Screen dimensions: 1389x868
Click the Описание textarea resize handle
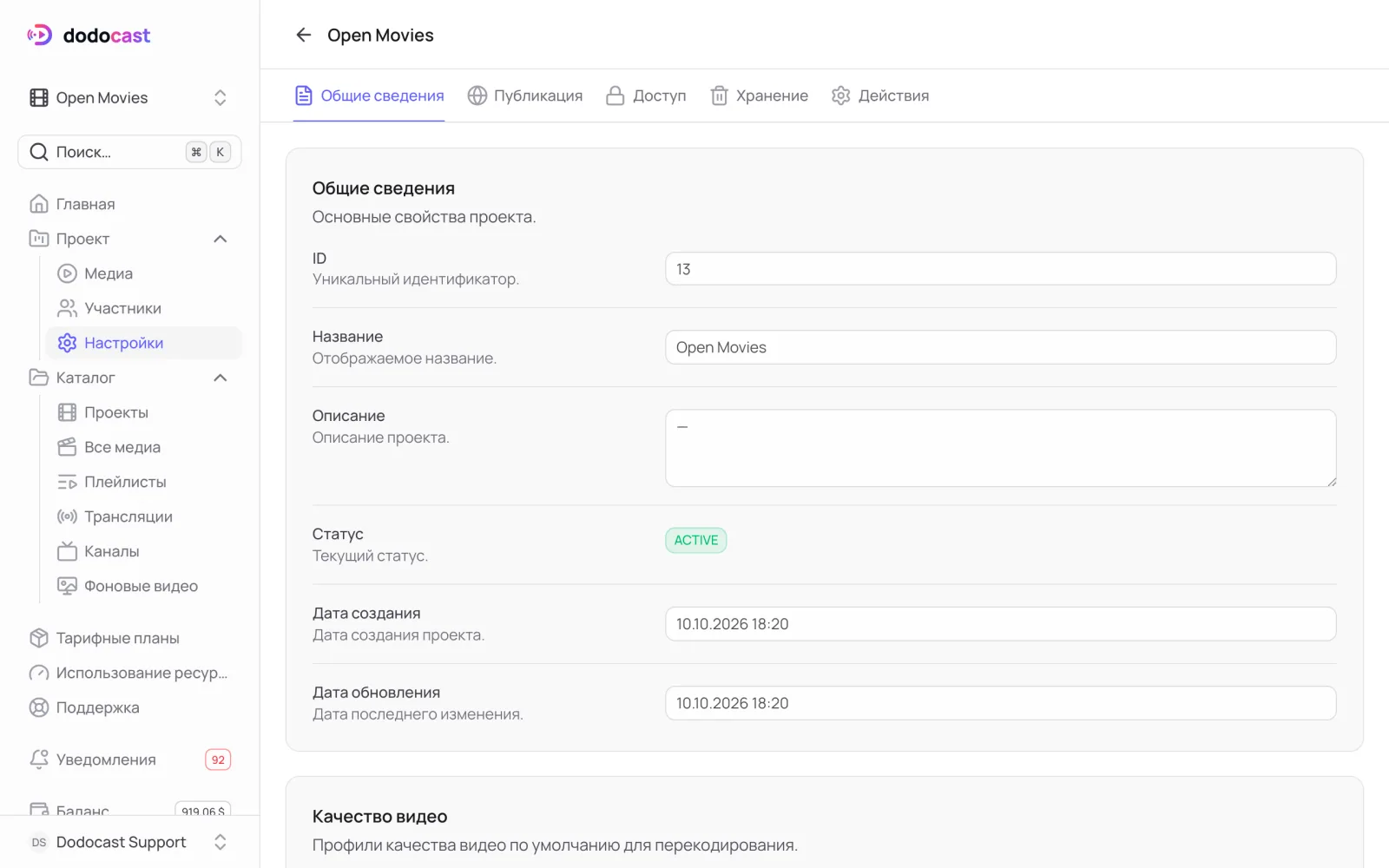click(x=1331, y=482)
